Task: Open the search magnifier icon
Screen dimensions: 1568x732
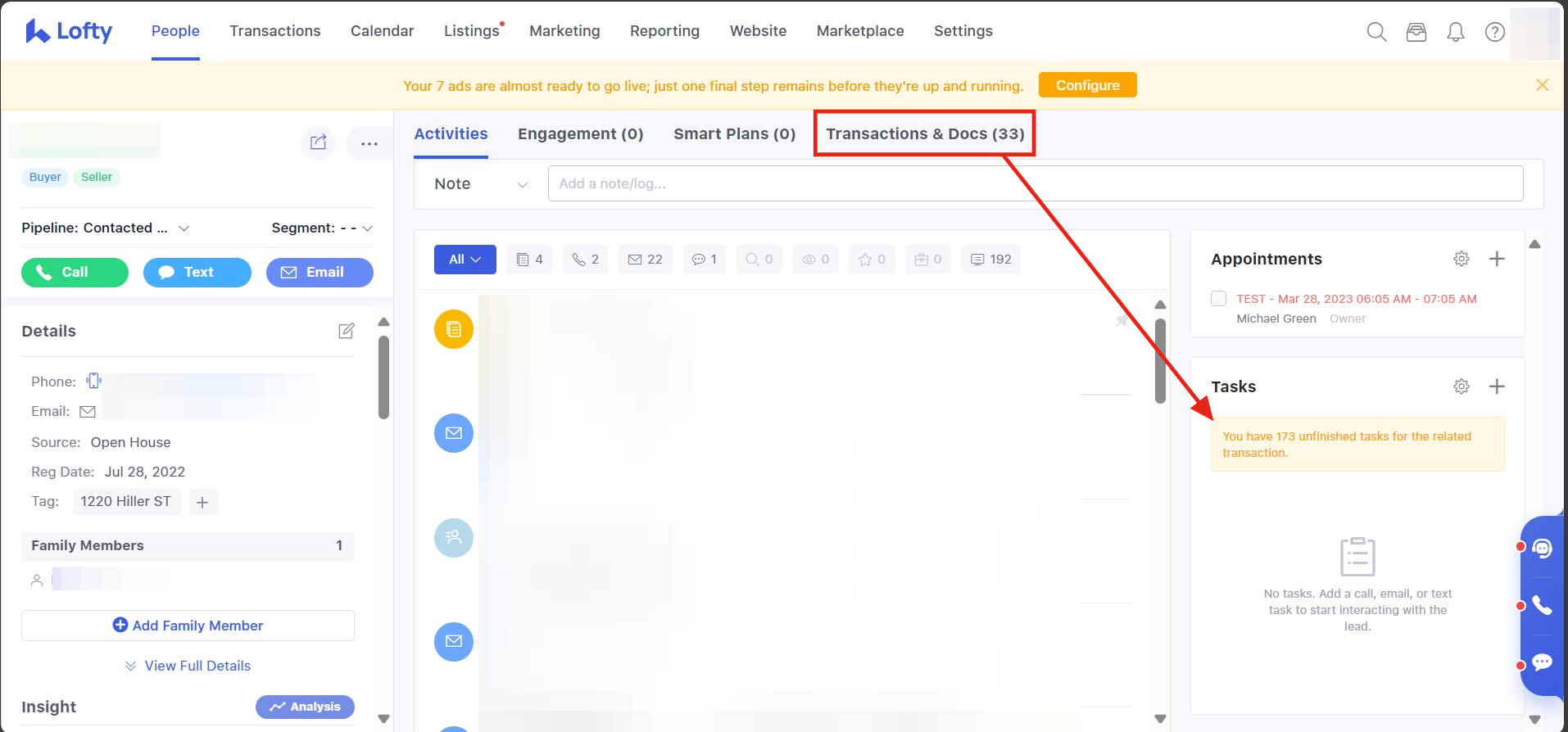Action: click(1376, 32)
